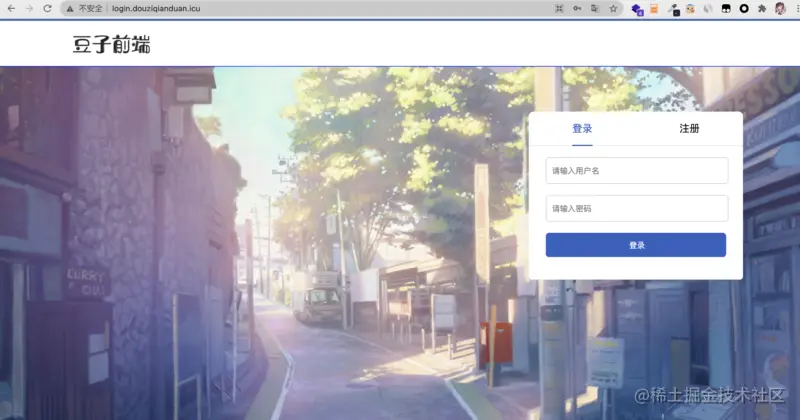Click the 豆子前端 site logo
This screenshot has height=420, width=800.
pyautogui.click(x=112, y=44)
